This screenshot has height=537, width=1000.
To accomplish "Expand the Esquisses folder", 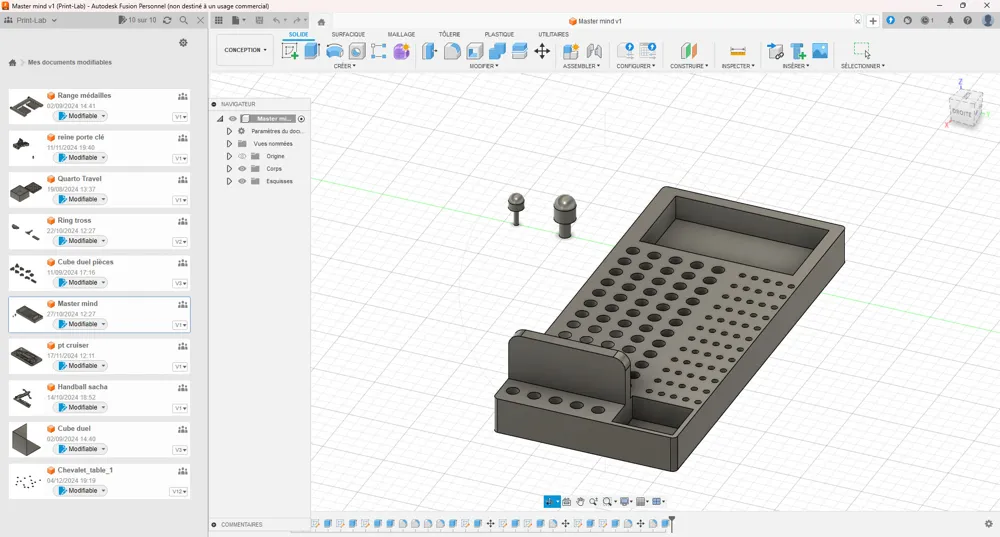I will tap(229, 181).
